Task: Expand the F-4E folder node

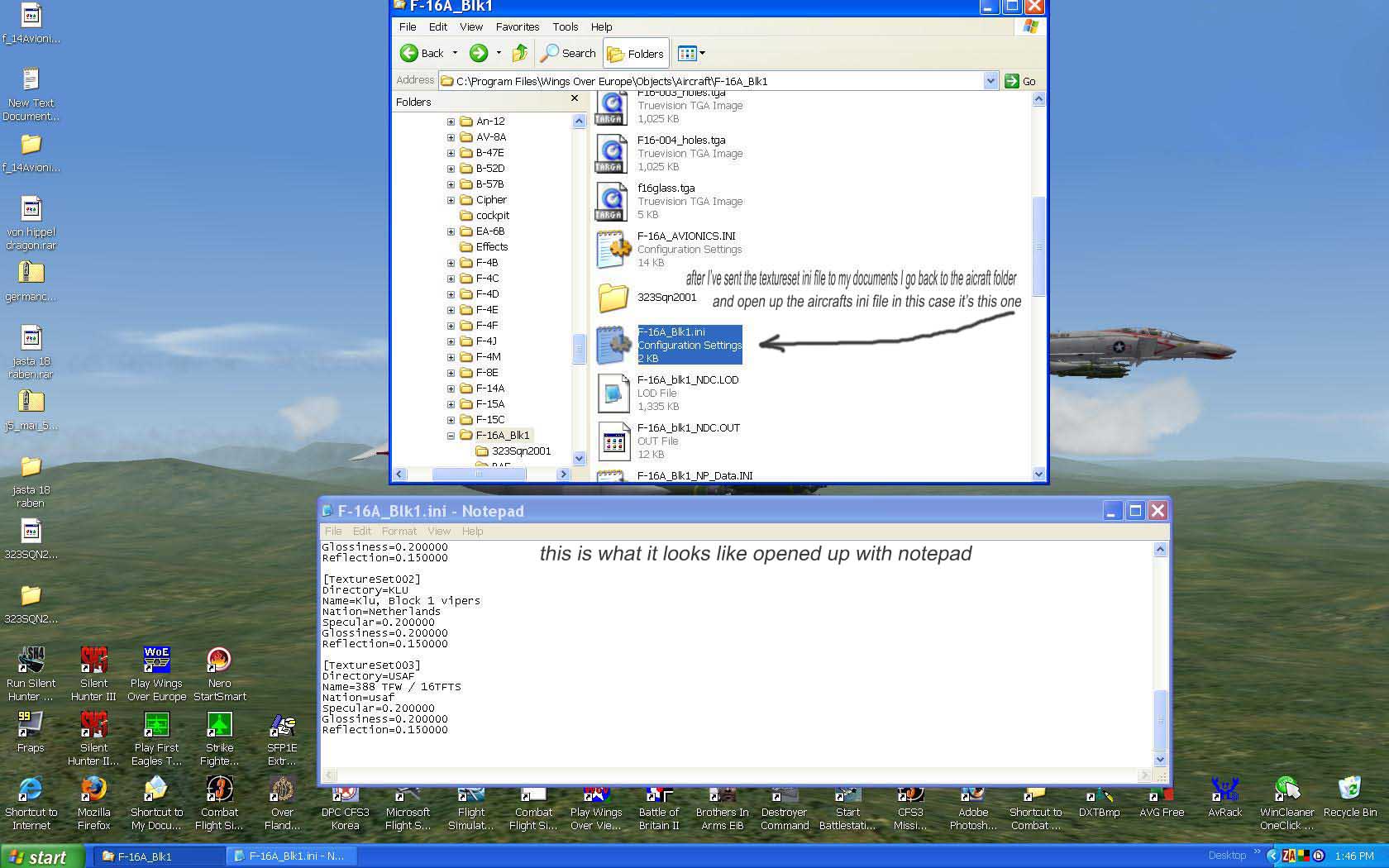Action: [x=451, y=310]
